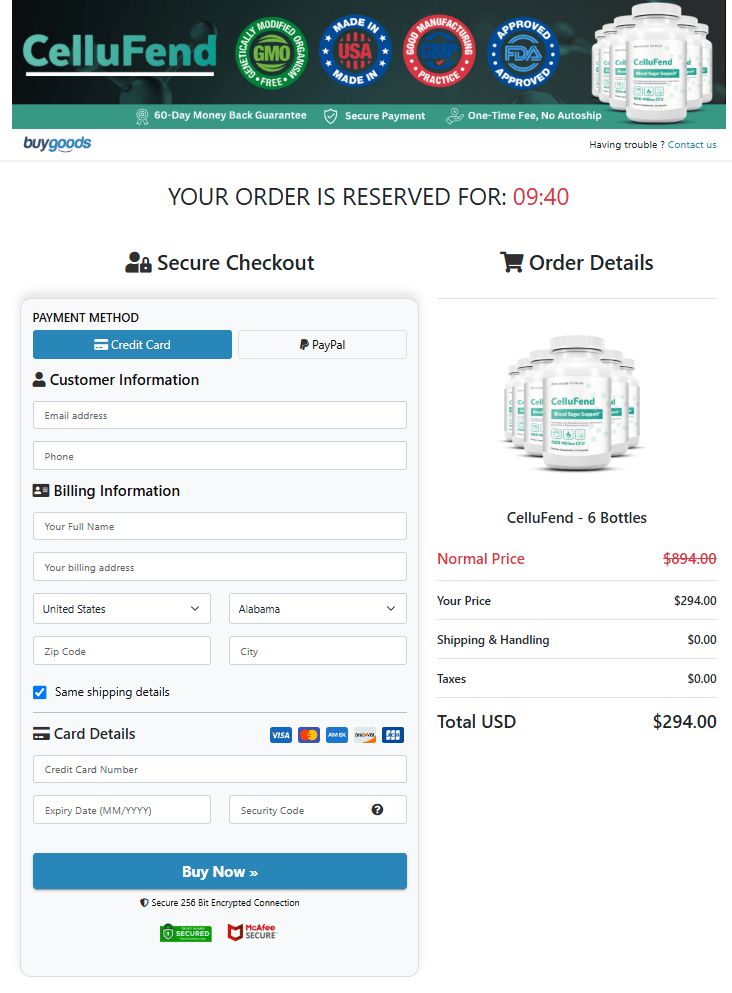This screenshot has height=993, width=732.
Task: Select the Credit Card payment tab
Action: tap(132, 344)
